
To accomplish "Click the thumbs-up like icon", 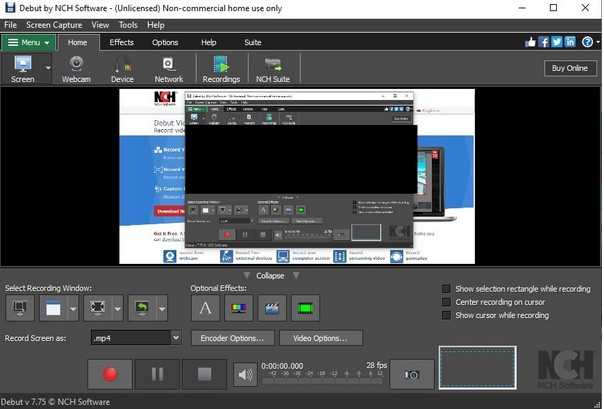I will (530, 42).
